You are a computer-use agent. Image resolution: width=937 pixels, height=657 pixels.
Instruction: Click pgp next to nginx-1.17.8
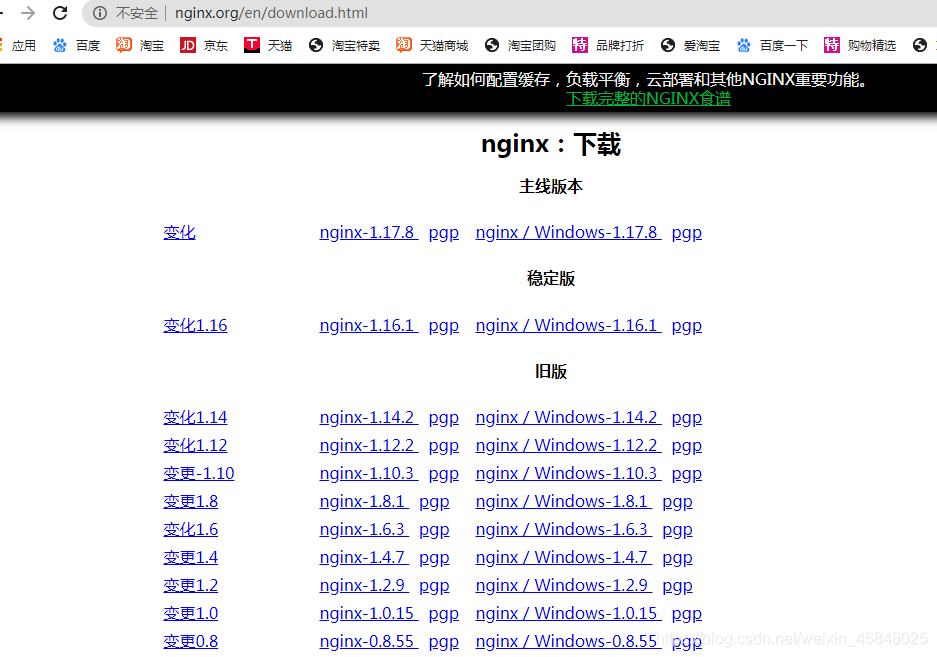click(x=443, y=233)
